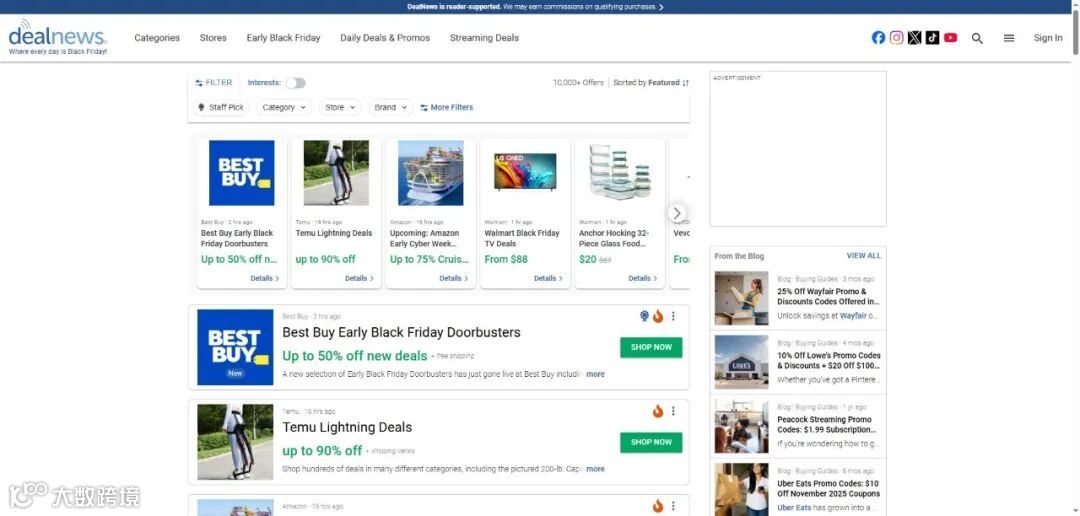Viewport: 1080px width, 516px height.
Task: Click Sign In
Action: [1048, 38]
